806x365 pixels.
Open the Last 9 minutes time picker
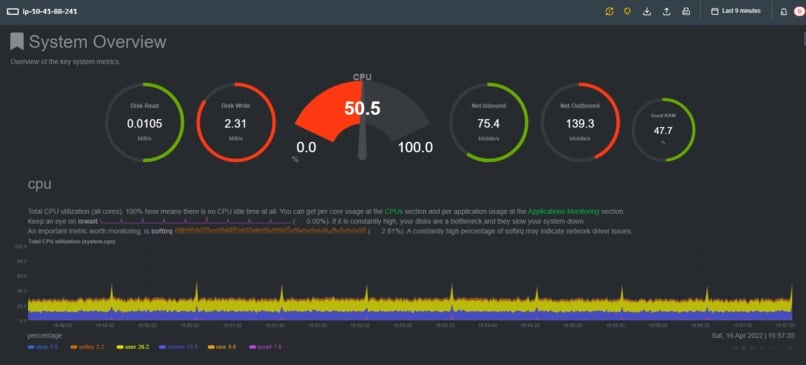pos(736,11)
